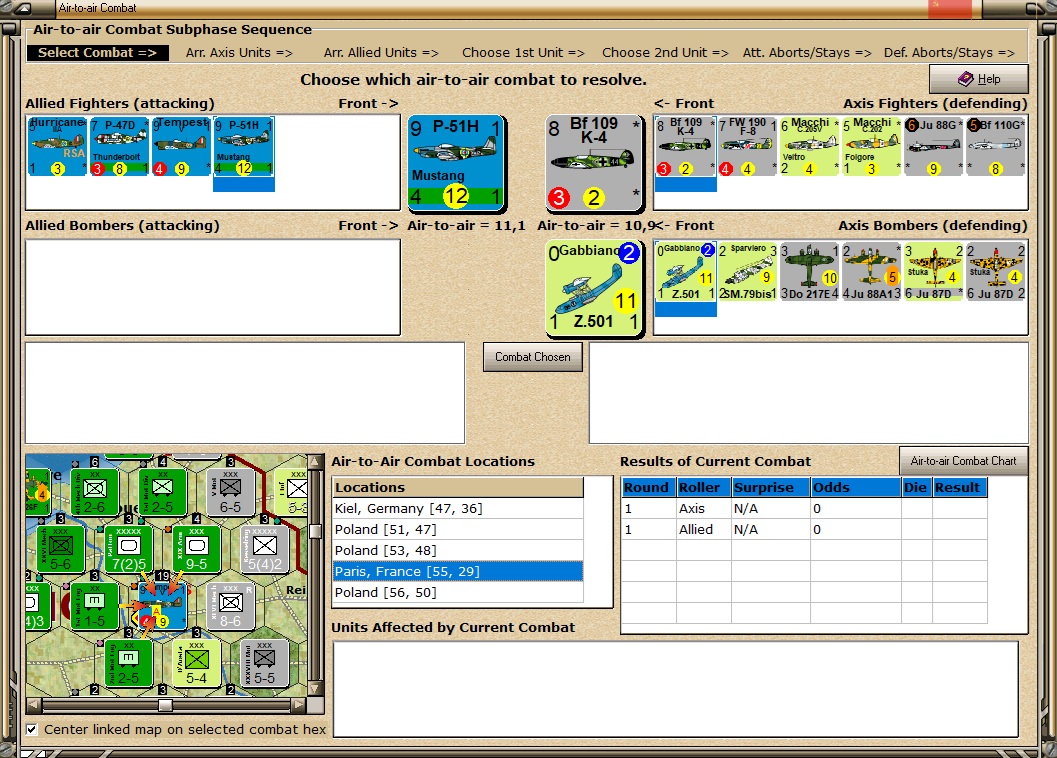Click the Combat Chosen button
Screen dimensions: 1057x758
click(x=533, y=357)
